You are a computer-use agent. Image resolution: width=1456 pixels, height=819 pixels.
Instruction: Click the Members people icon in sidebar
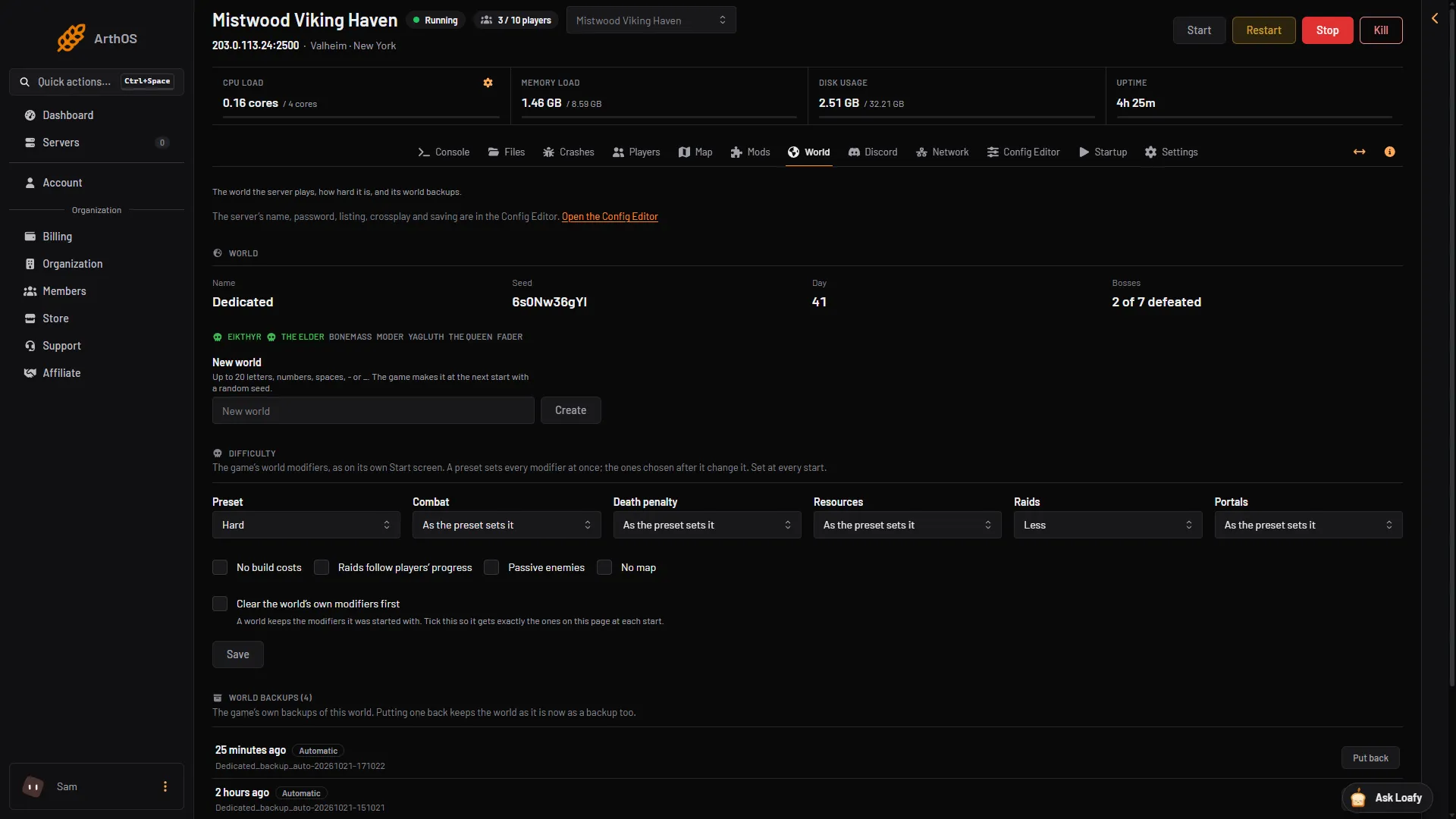pos(30,291)
